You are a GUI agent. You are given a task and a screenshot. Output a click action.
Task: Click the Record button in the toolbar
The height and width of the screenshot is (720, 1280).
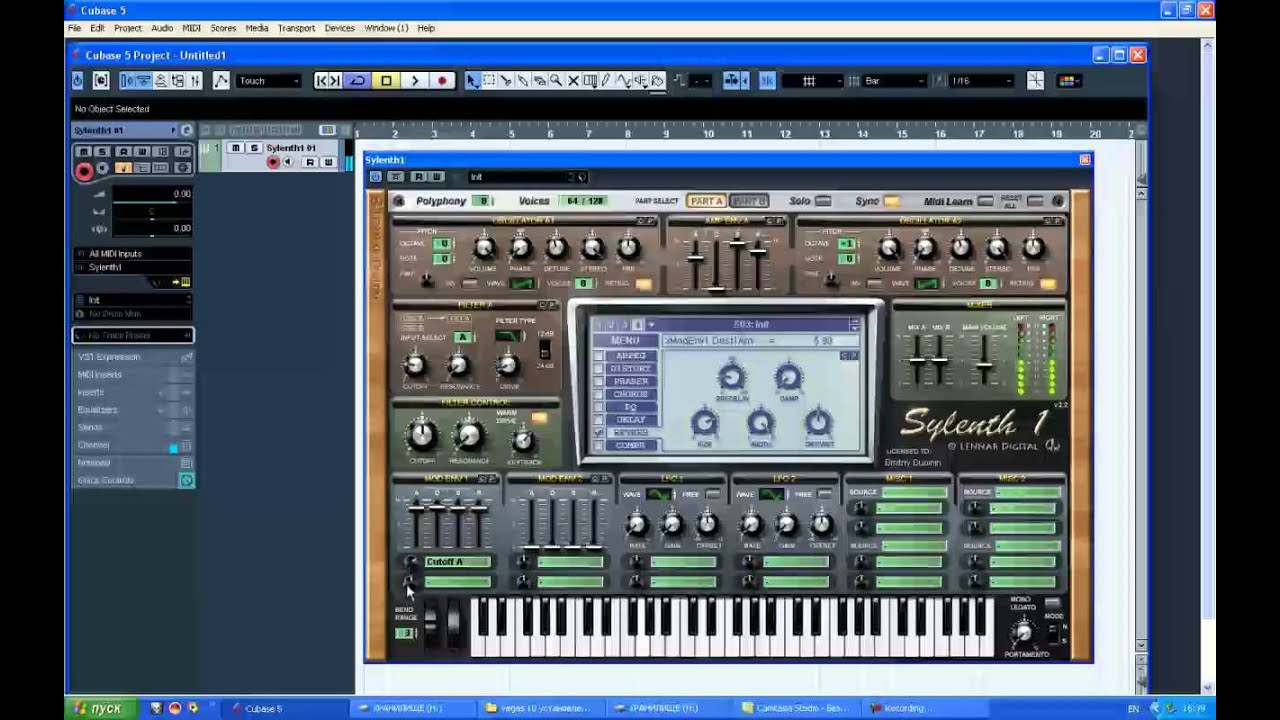tap(442, 81)
